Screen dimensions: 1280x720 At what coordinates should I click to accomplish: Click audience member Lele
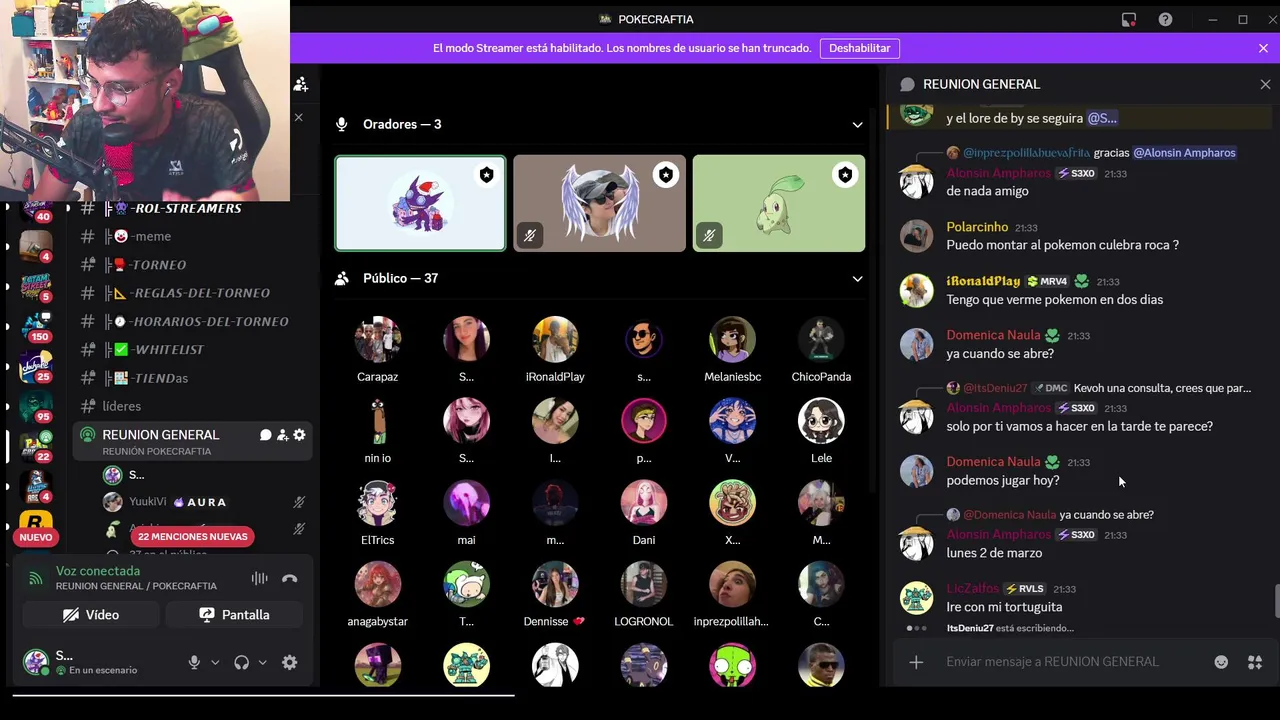point(821,431)
